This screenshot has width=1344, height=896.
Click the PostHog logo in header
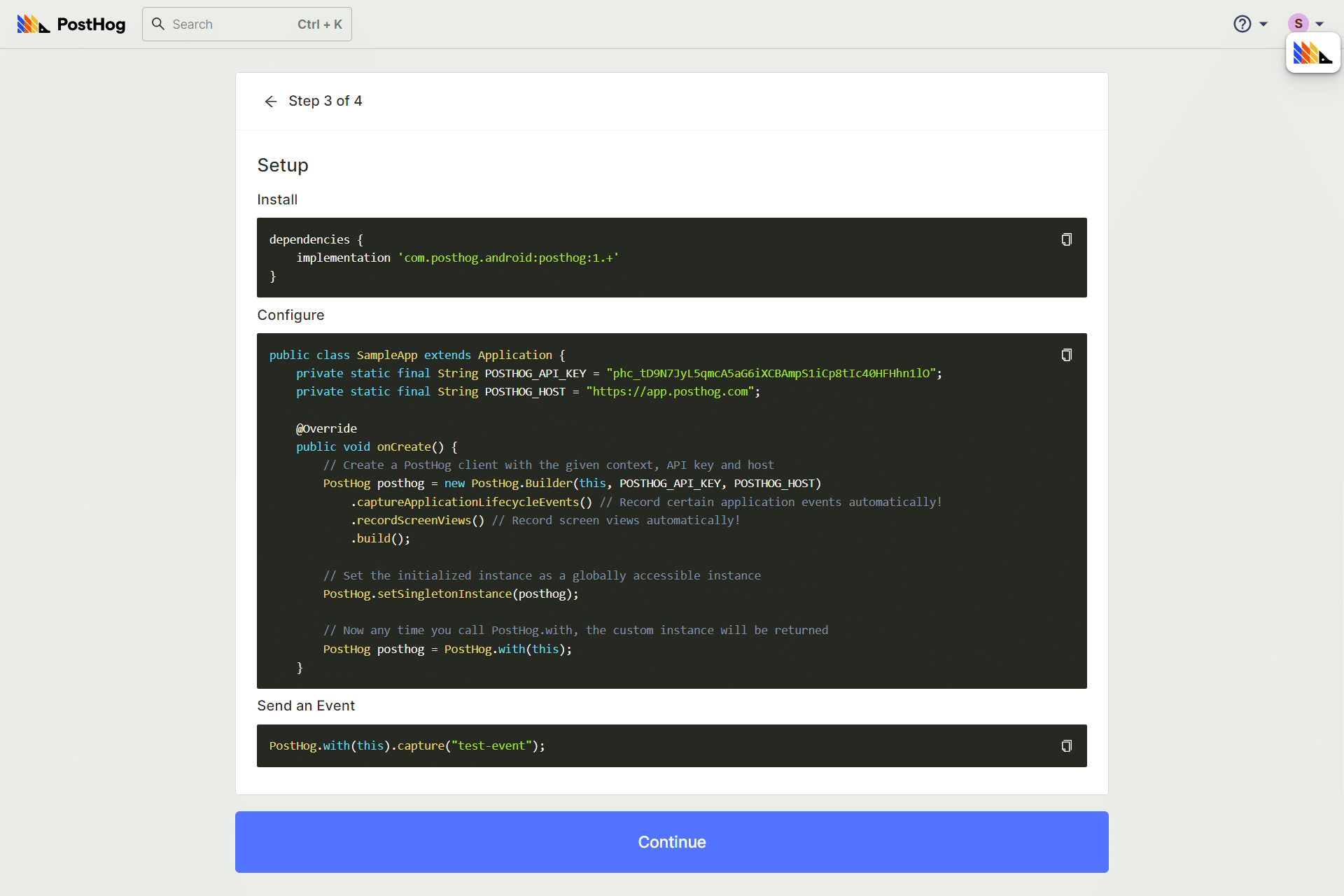pyautogui.click(x=71, y=24)
